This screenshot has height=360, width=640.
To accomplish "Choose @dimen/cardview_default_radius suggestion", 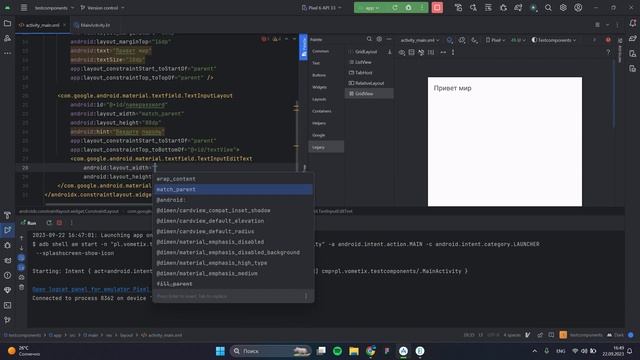I will pyautogui.click(x=233, y=231).
